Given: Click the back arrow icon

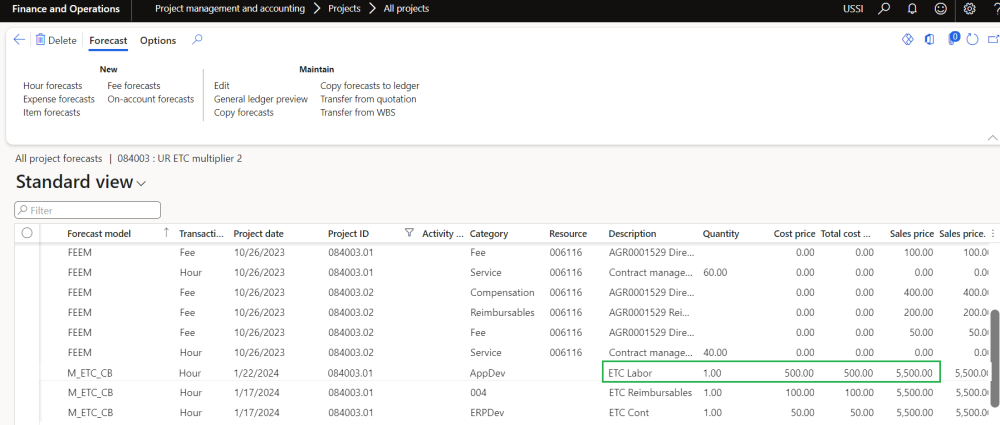Looking at the screenshot, I should pyautogui.click(x=19, y=40).
